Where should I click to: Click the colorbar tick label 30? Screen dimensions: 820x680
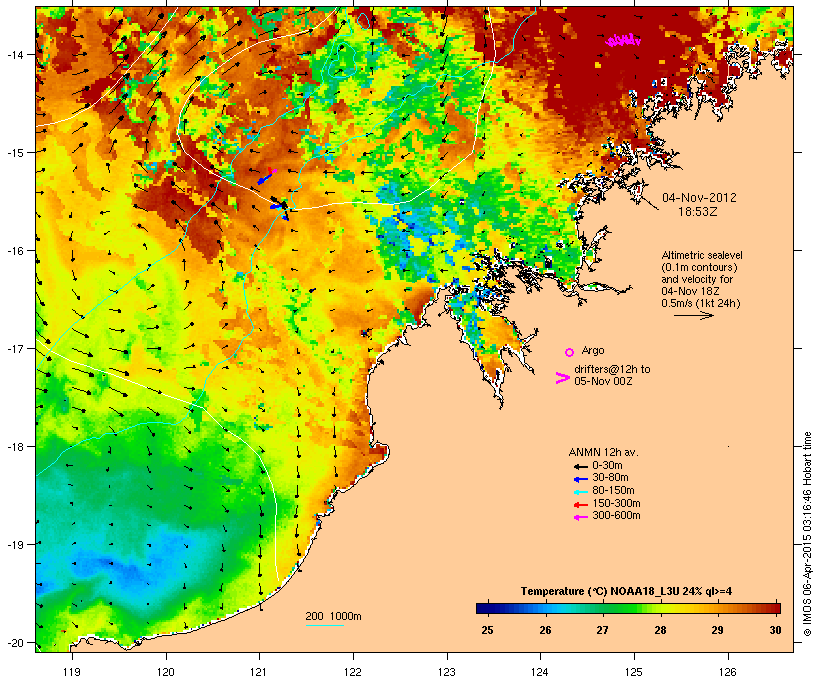(776, 630)
